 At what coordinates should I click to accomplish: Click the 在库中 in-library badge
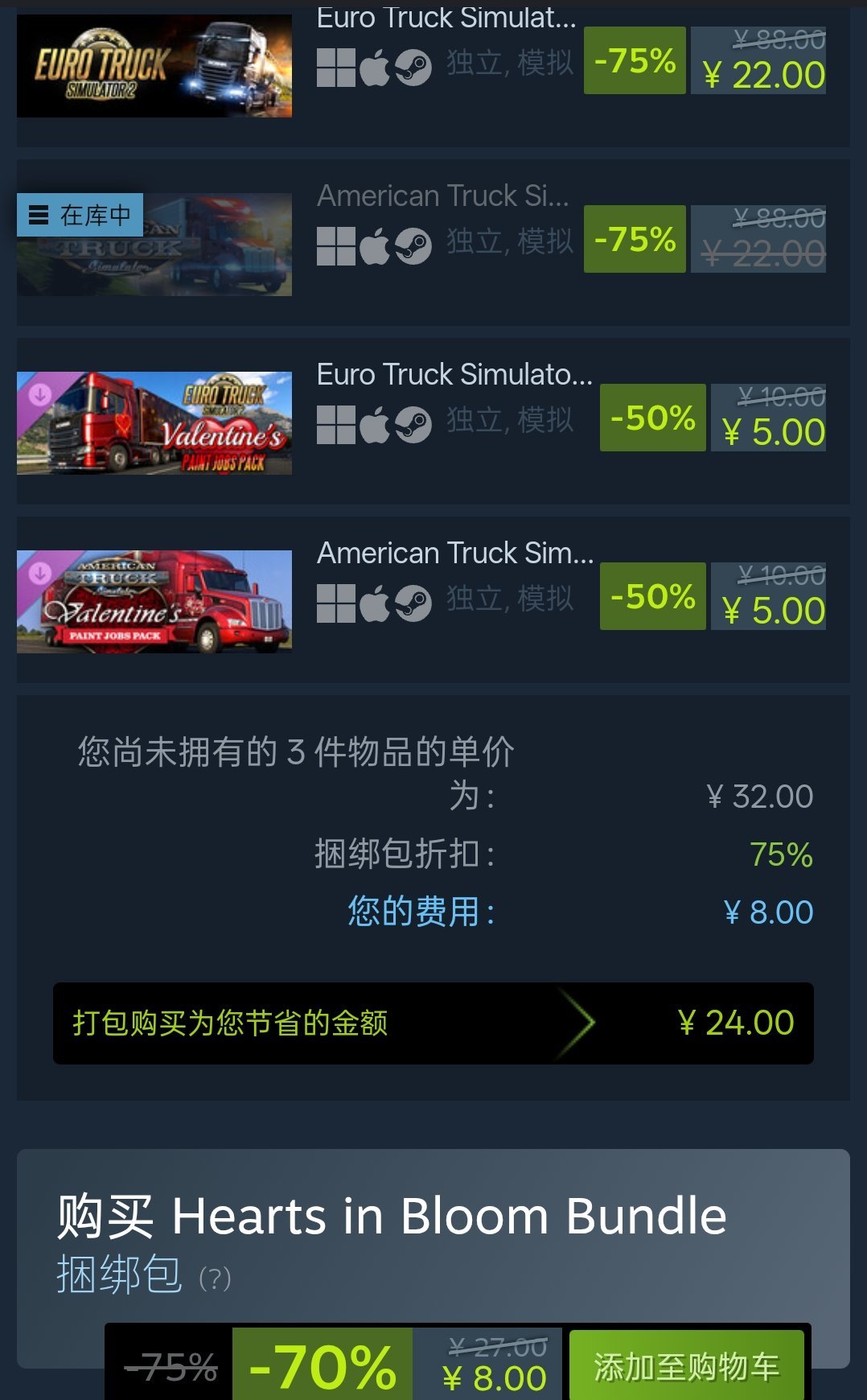click(x=80, y=215)
